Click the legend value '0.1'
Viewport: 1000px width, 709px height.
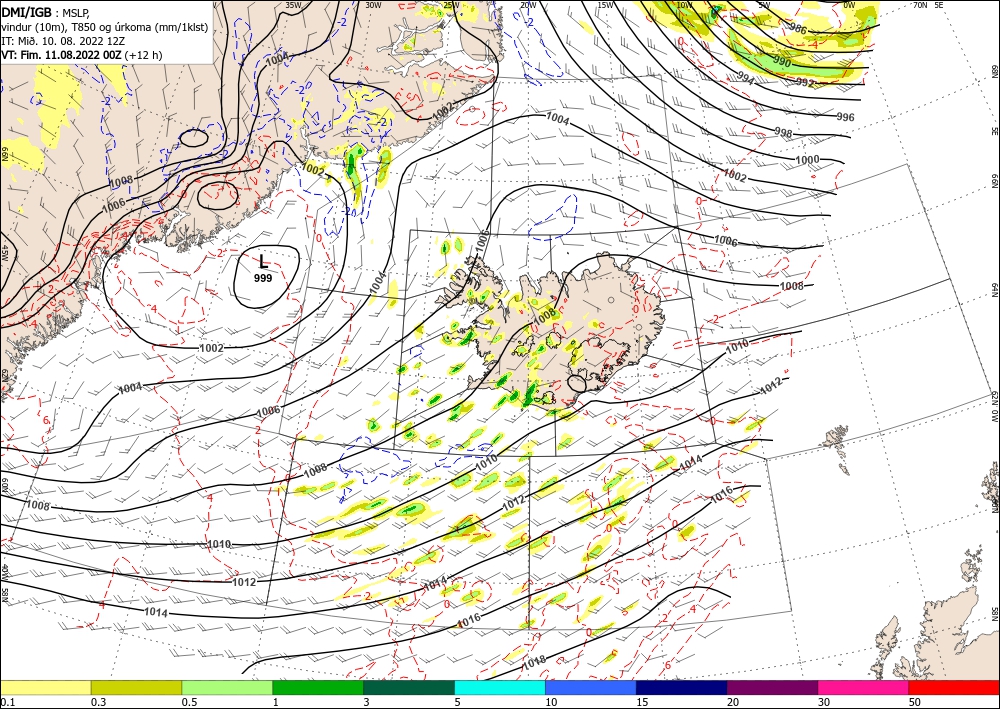8,702
